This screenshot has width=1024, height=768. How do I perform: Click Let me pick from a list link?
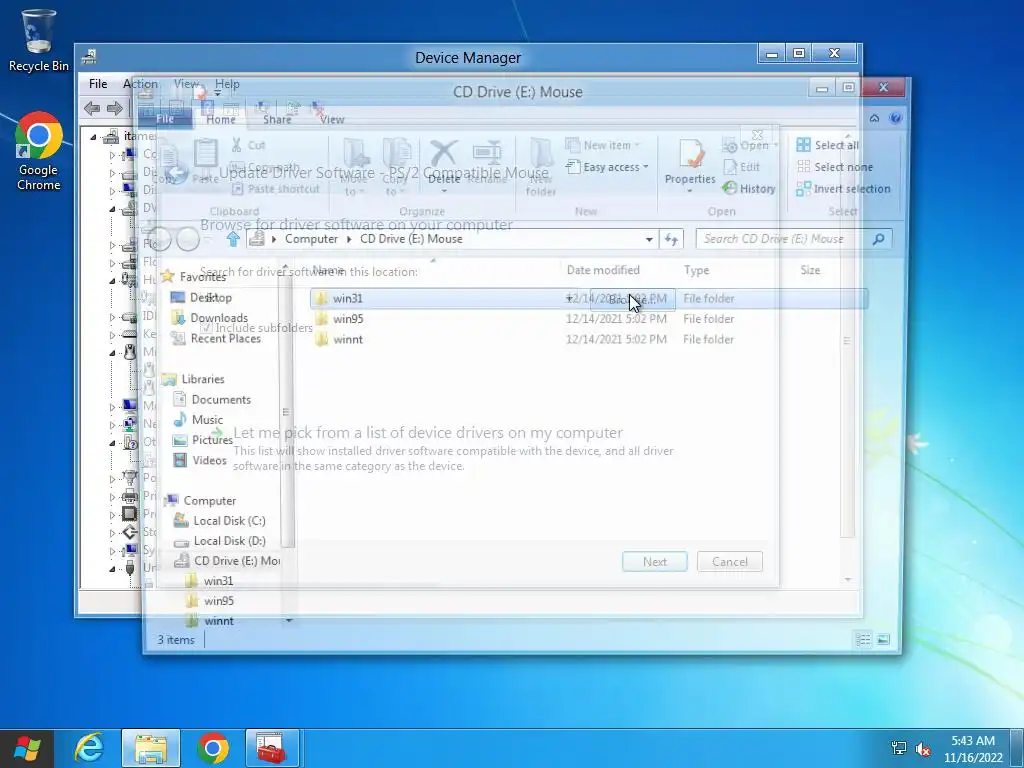[428, 432]
